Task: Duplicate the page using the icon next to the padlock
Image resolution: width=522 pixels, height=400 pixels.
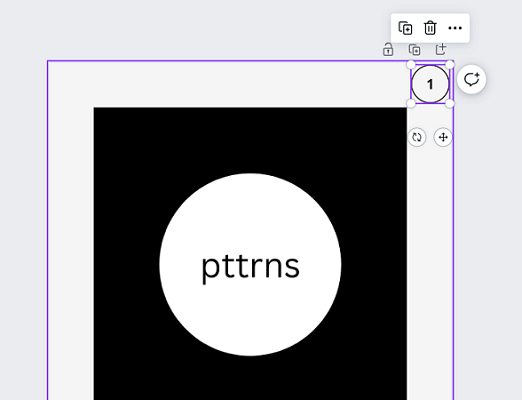Action: tap(415, 50)
